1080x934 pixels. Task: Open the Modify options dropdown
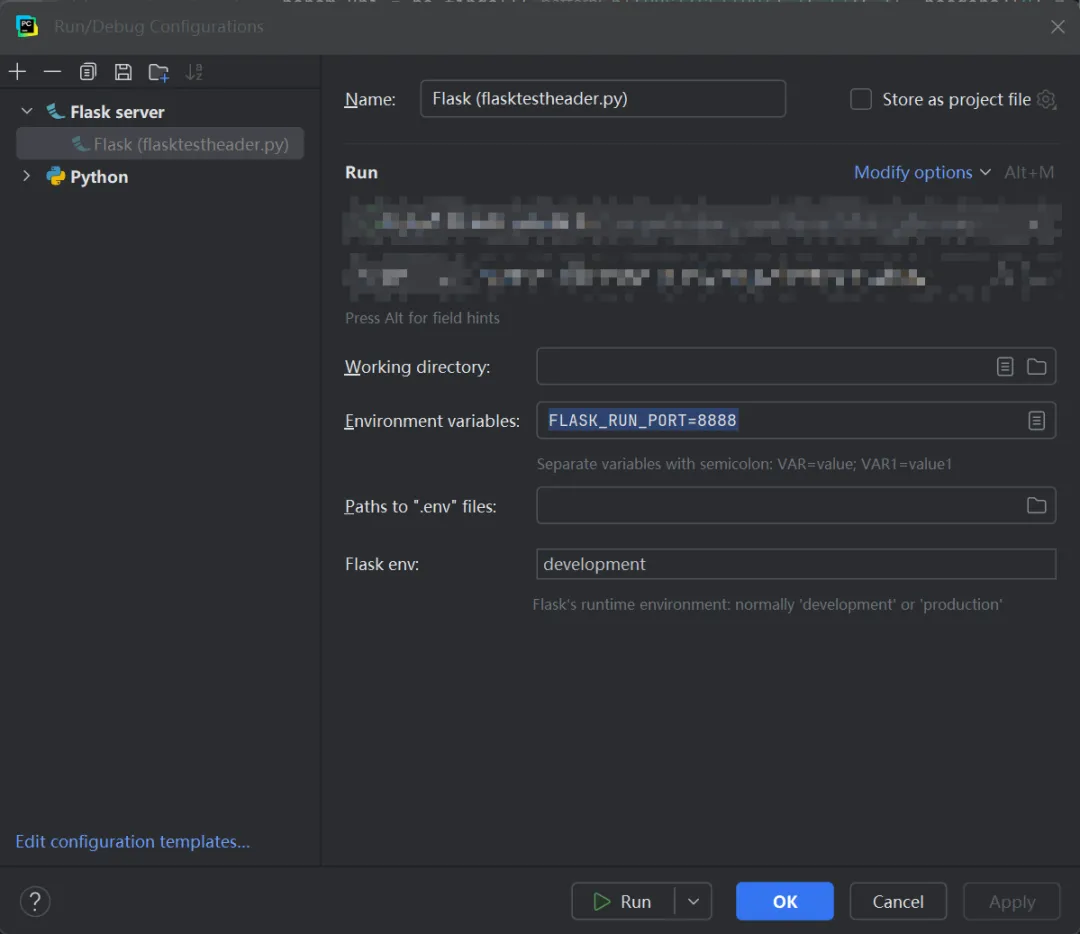click(922, 172)
